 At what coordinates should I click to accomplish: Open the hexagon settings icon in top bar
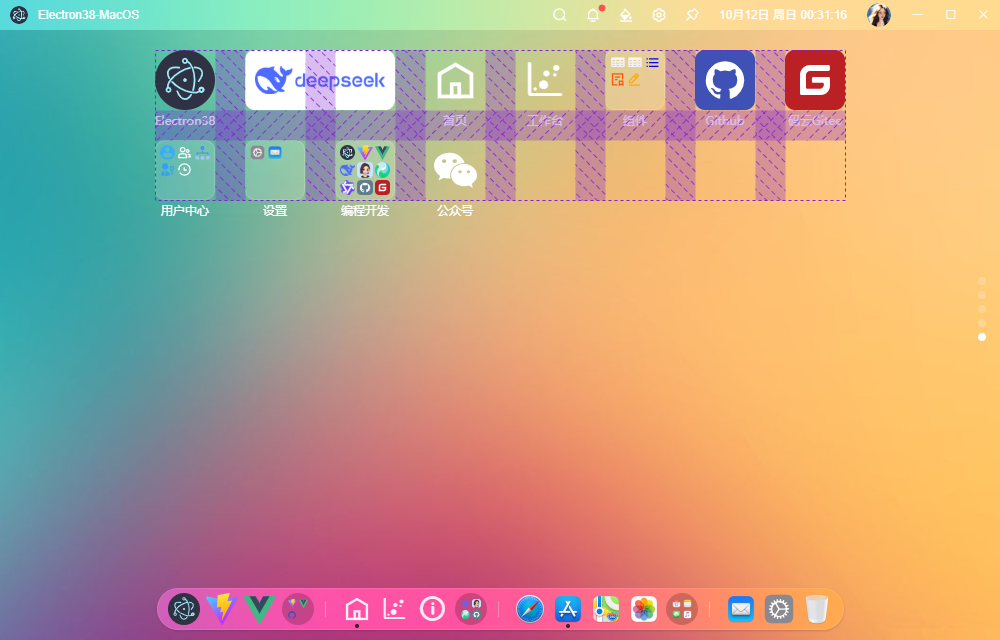point(659,15)
